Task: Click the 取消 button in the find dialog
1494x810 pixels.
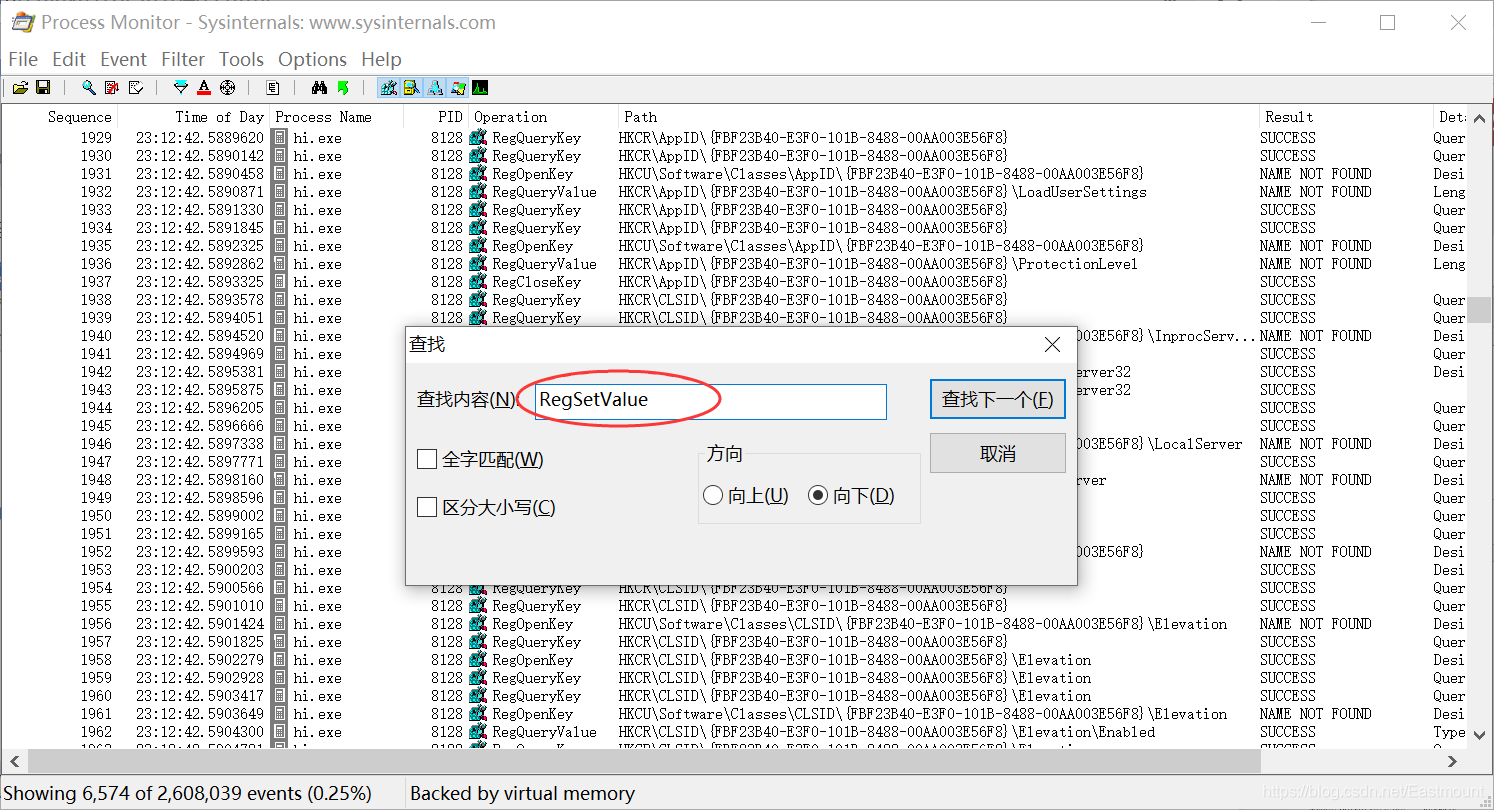Action: click(997, 453)
